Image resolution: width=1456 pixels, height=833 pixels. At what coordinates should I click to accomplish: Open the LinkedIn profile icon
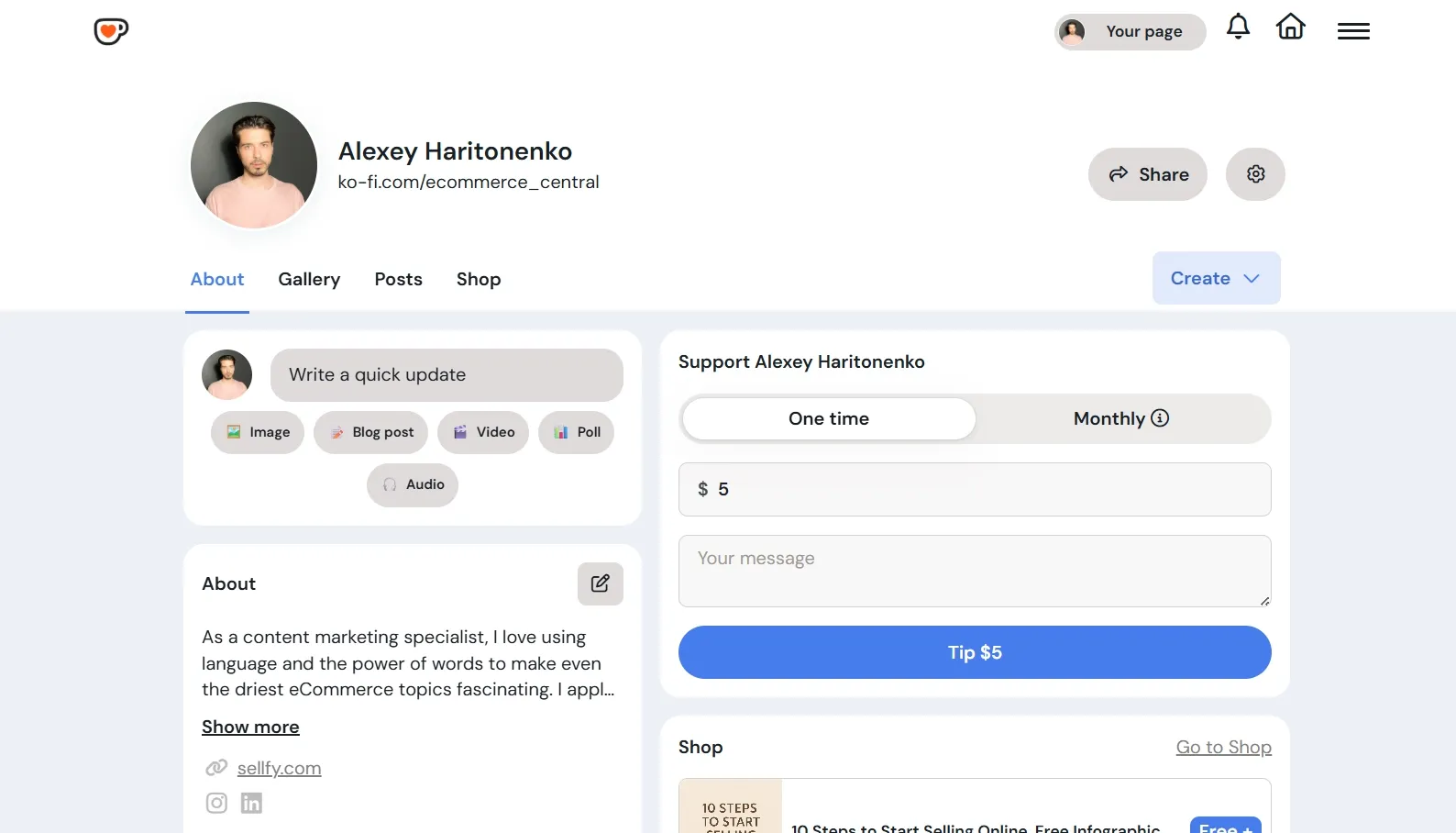pos(251,803)
